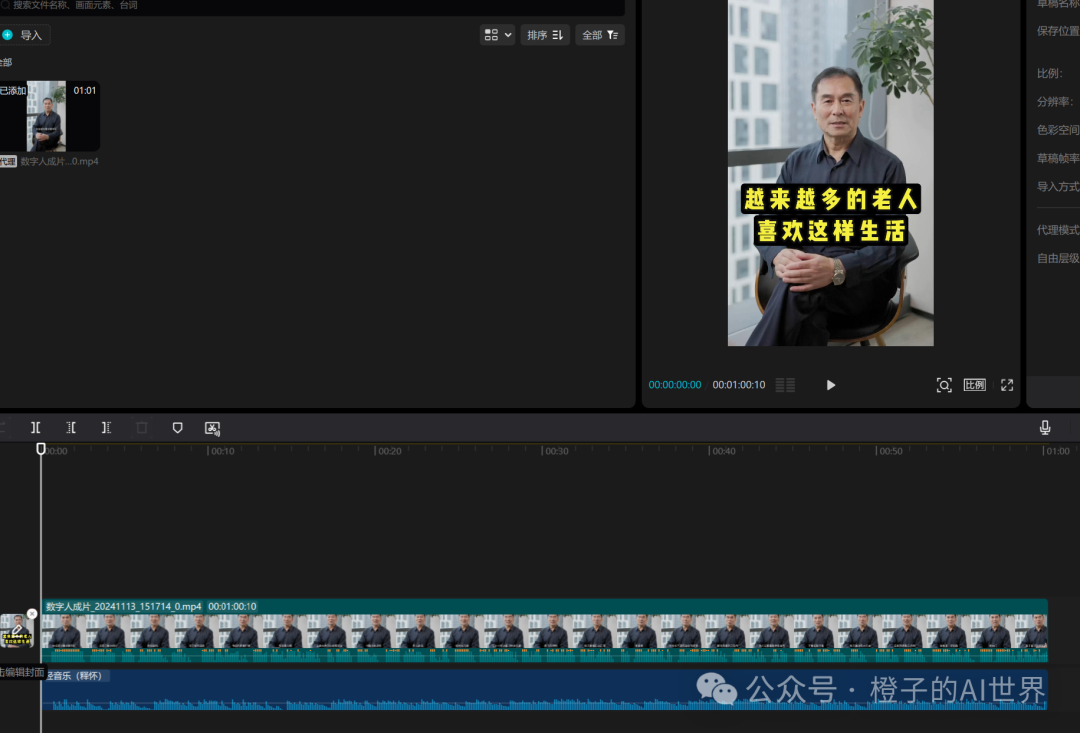
Task: Open the 全部 filter dropdown
Action: (x=600, y=35)
